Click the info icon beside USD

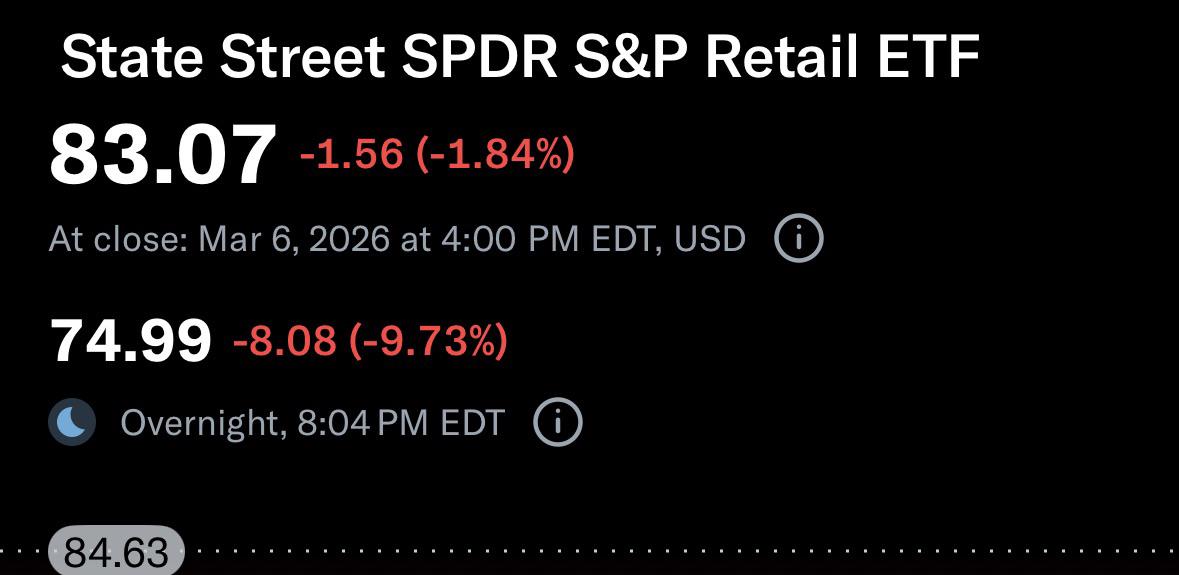799,239
